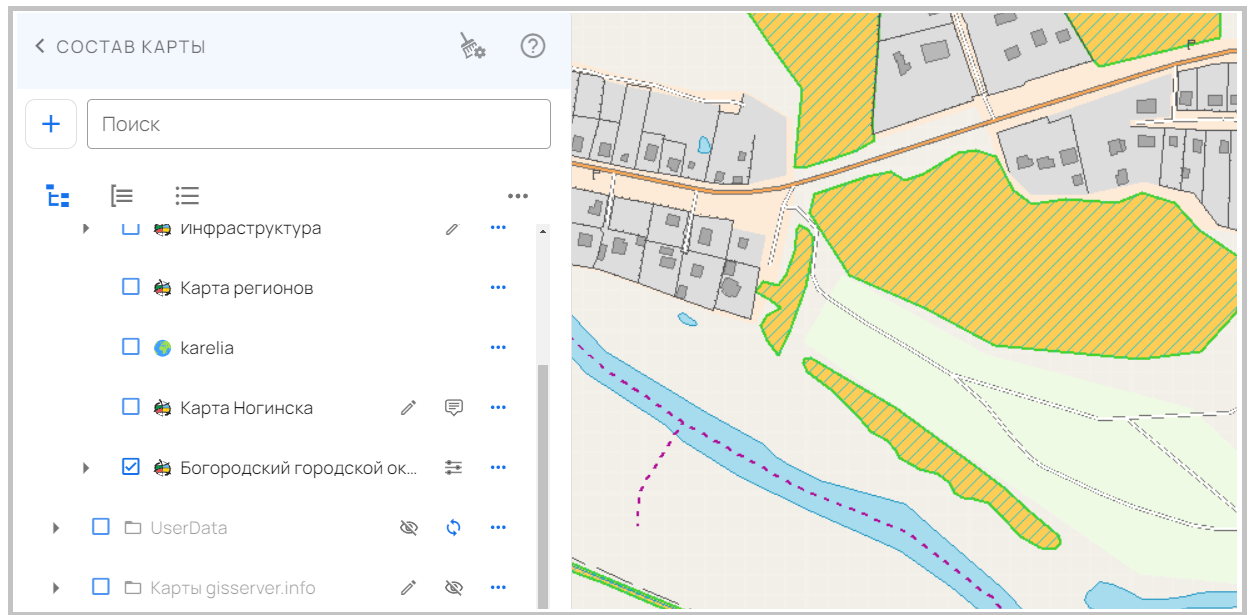Click edit pencil for Карта Ногинска
The width and height of the screenshot is (1249, 615).
[408, 408]
